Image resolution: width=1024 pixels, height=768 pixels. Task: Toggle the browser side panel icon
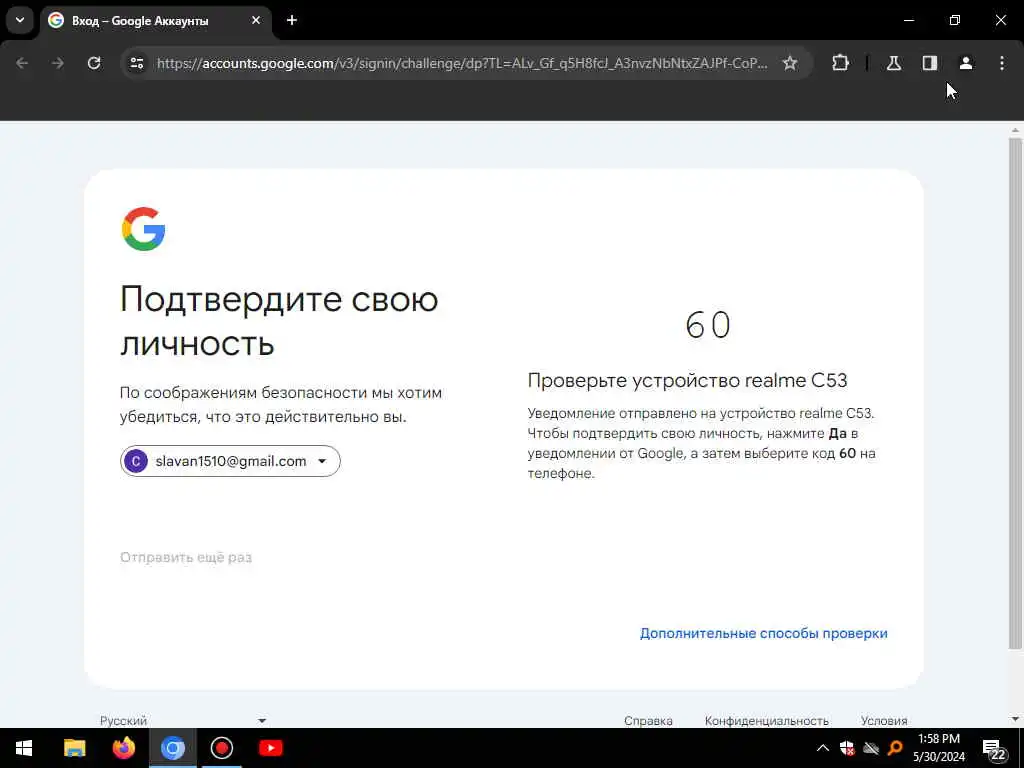tap(930, 63)
